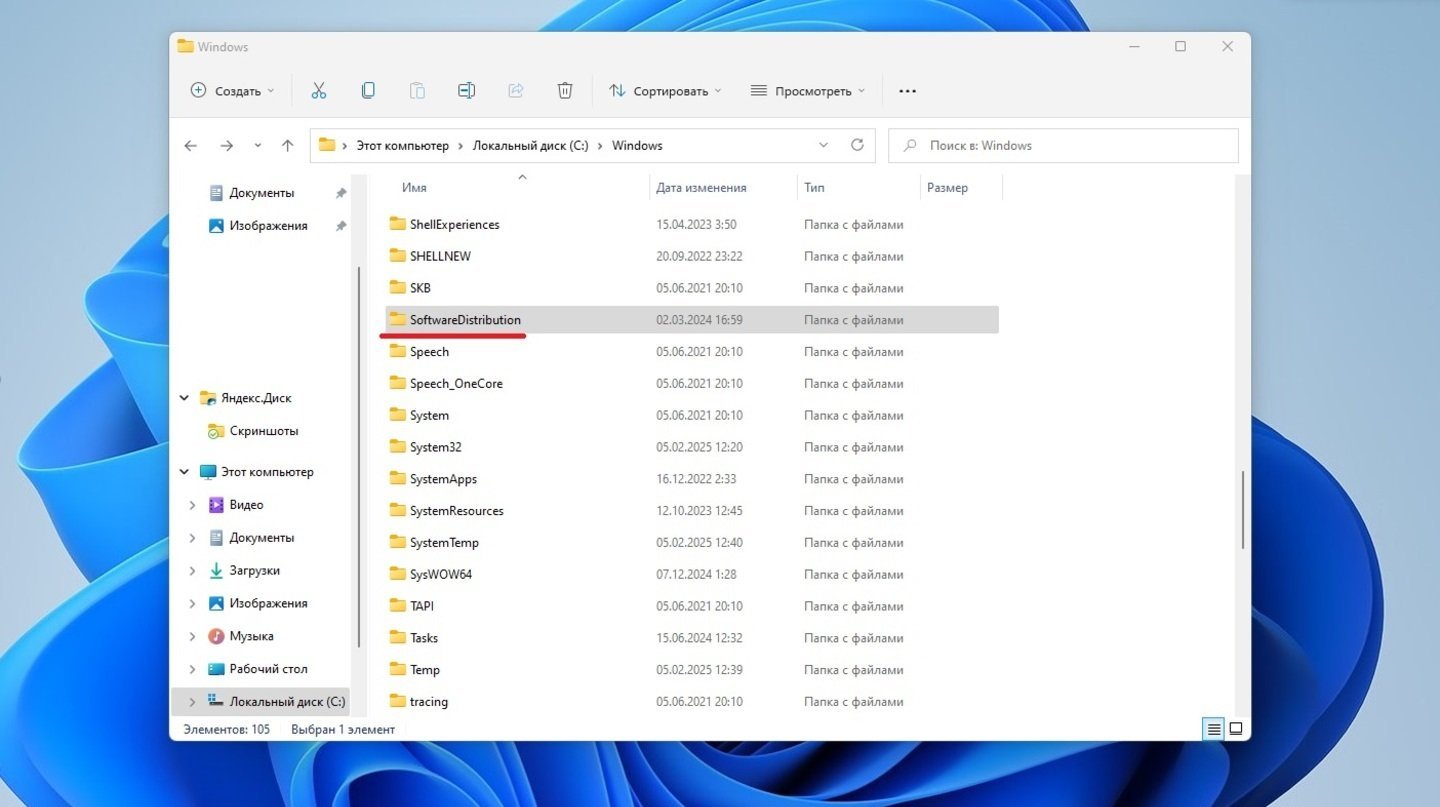Screen dimensions: 1440x807
Task: Select the SysWOW64 folder
Action: [x=692, y=575]
